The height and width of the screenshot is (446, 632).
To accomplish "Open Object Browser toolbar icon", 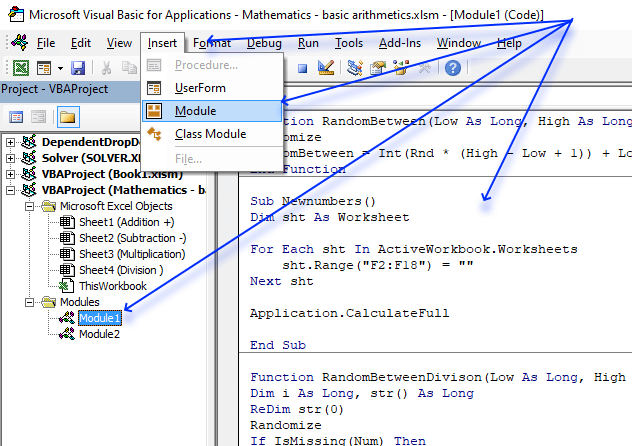I will coord(401,67).
